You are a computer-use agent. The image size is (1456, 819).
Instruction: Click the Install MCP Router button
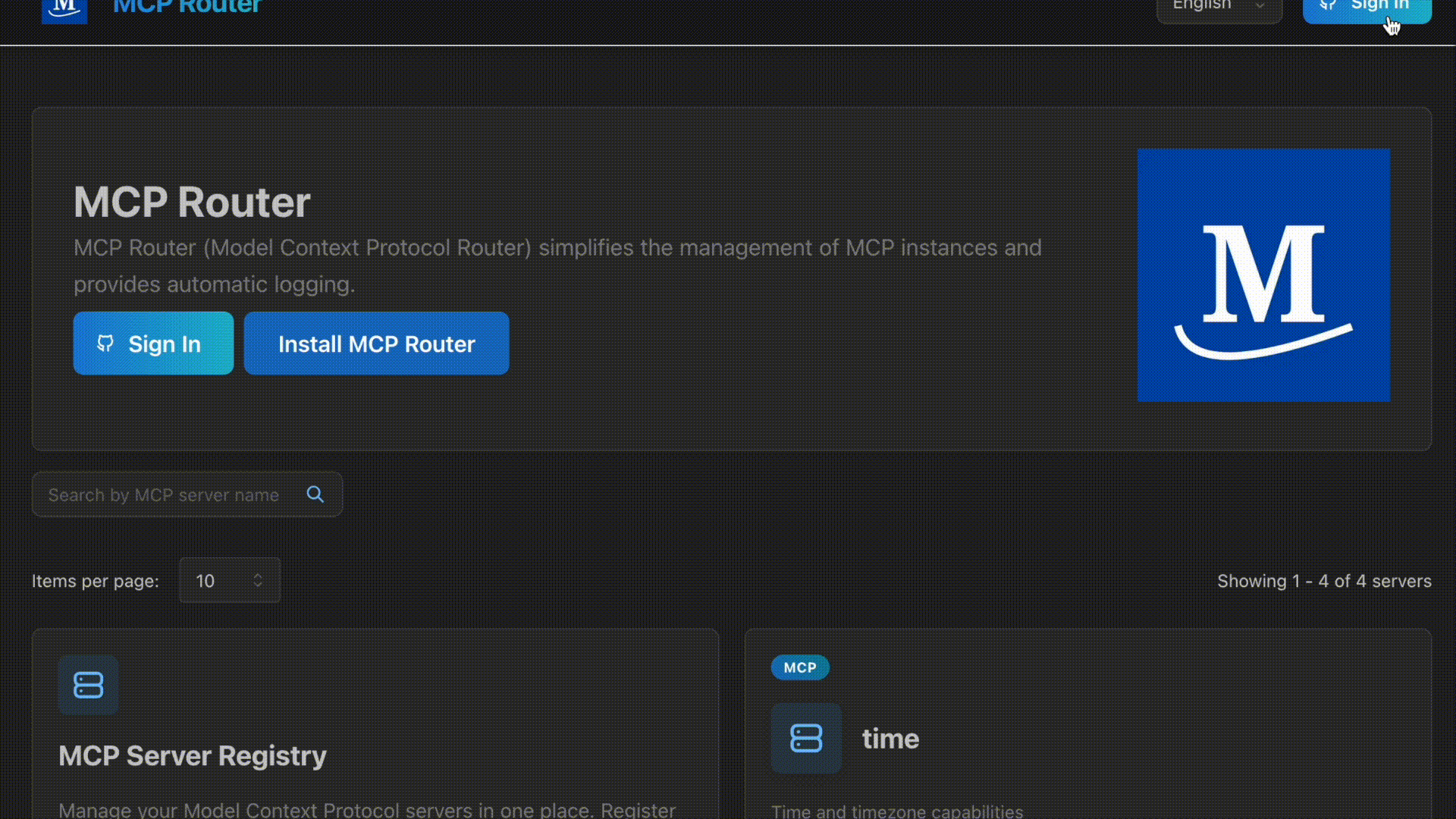(377, 344)
